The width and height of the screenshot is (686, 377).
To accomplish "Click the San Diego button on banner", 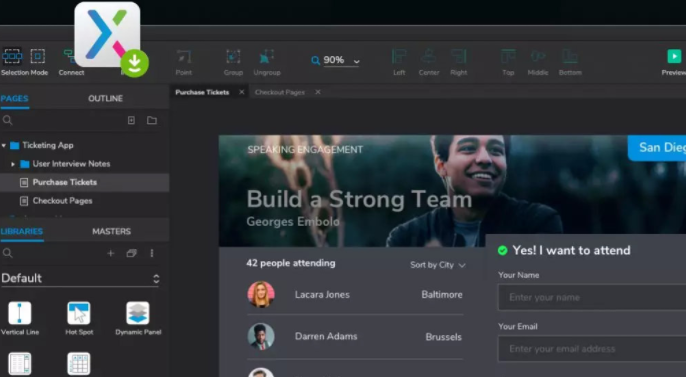I will 657,148.
